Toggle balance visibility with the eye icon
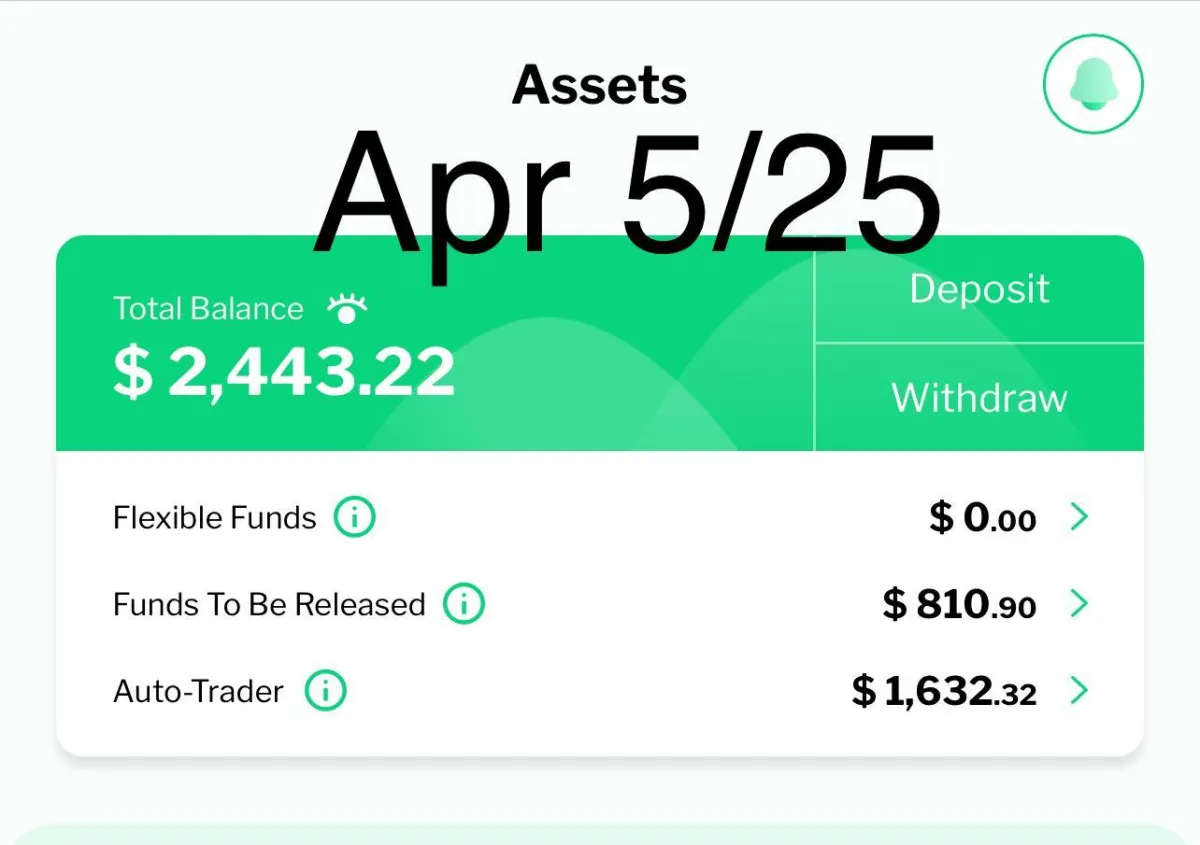 click(x=347, y=308)
